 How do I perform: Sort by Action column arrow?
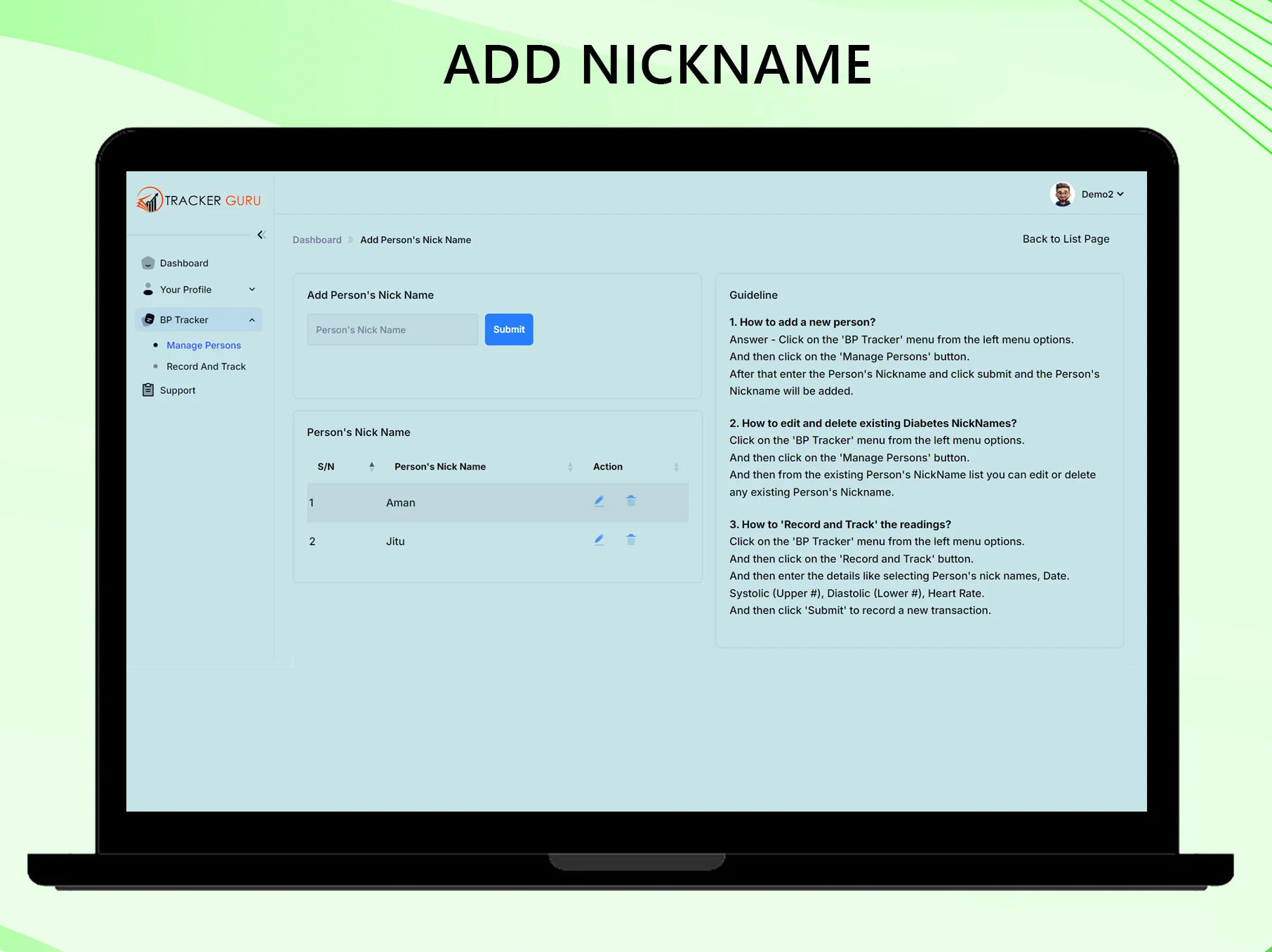click(676, 467)
